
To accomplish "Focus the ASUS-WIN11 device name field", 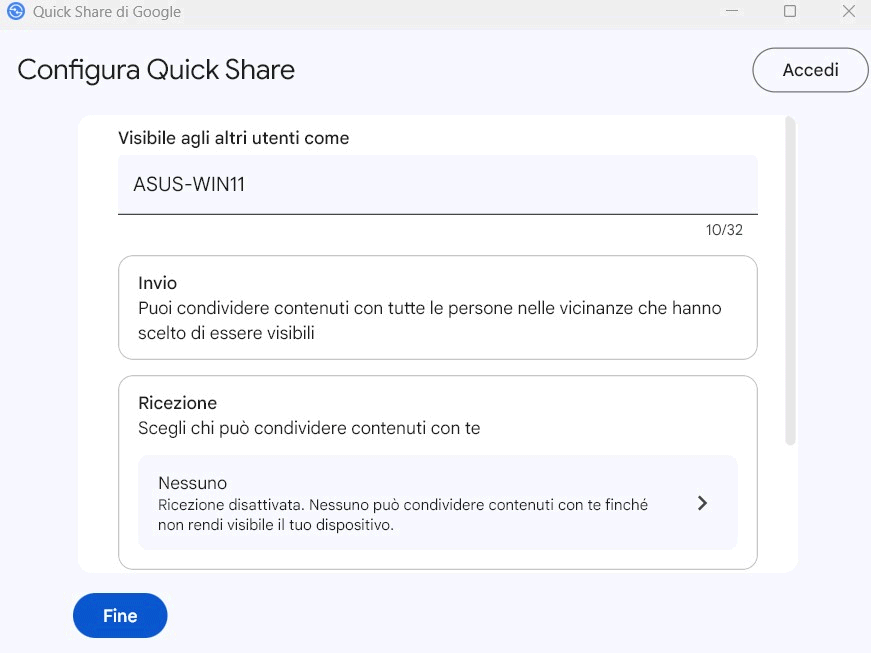I will [437, 184].
